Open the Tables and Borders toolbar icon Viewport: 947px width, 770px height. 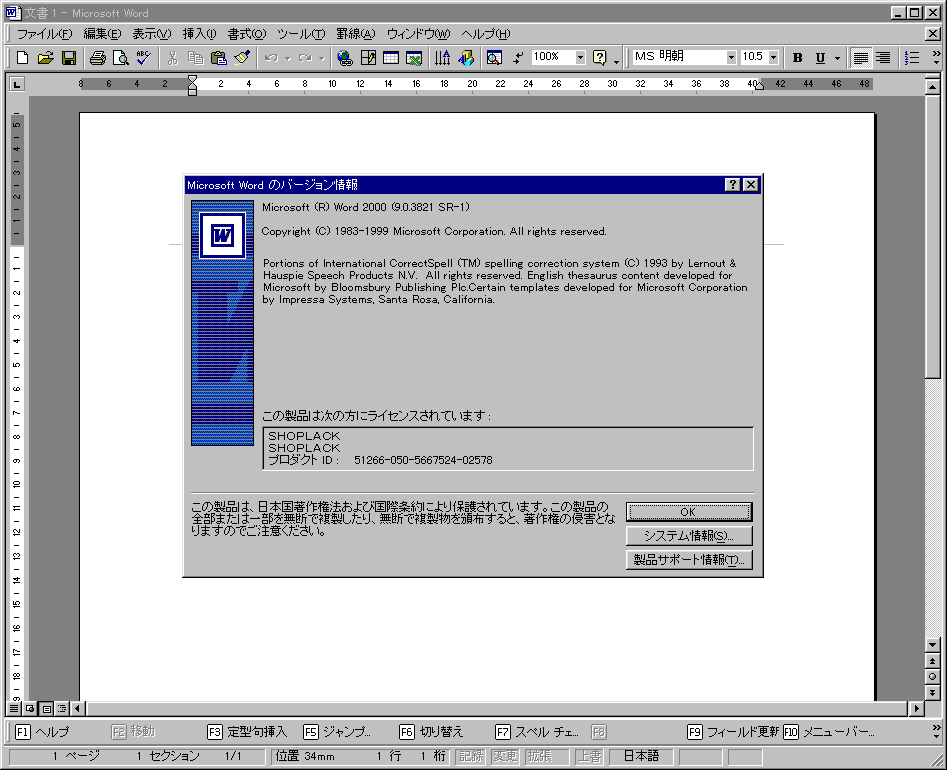coord(368,57)
